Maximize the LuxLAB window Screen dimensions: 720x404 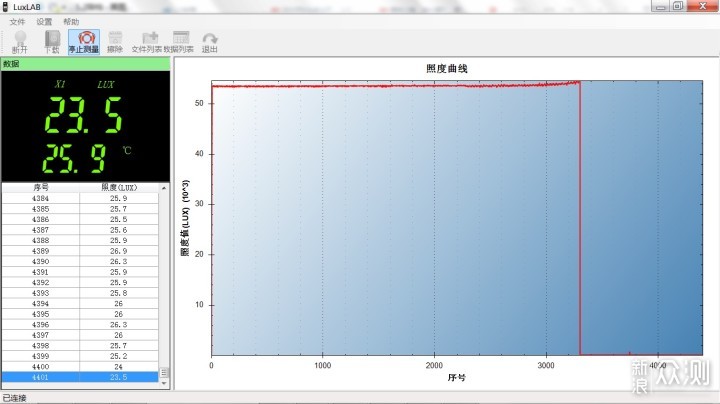coord(678,6)
